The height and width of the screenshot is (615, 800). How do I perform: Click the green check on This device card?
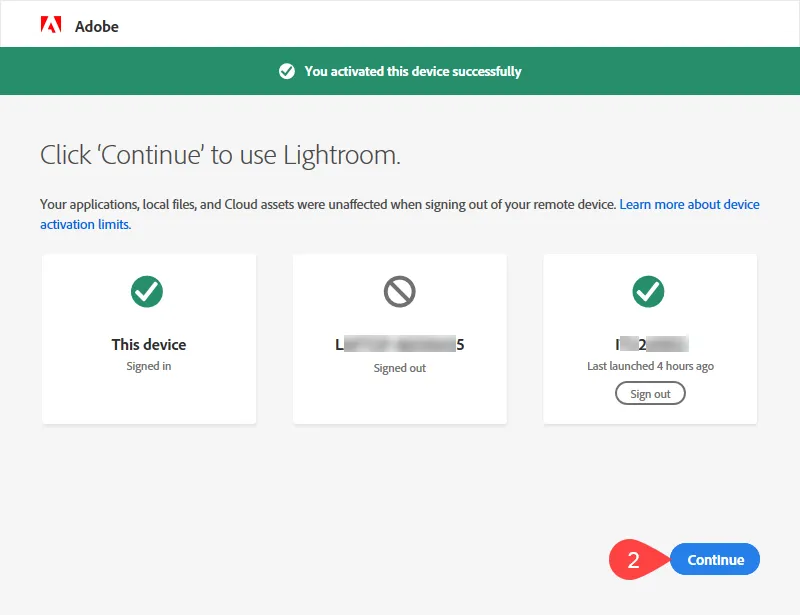(147, 291)
